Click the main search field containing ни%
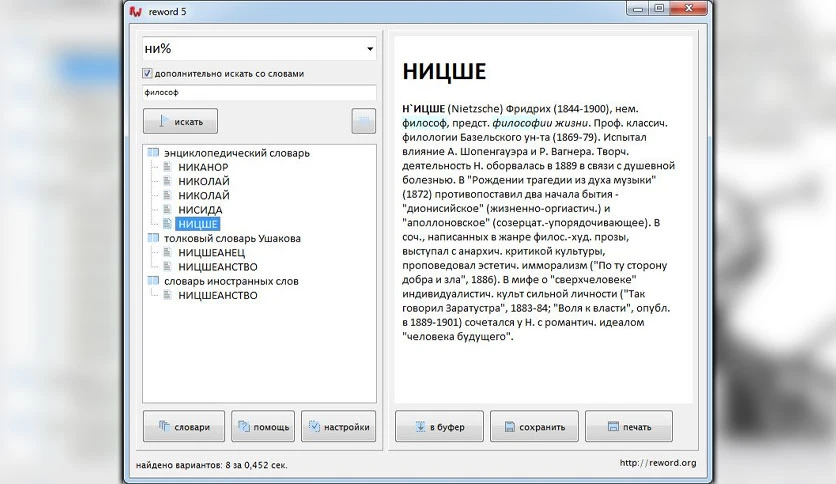Screen dimensions: 836x484 coord(259,49)
